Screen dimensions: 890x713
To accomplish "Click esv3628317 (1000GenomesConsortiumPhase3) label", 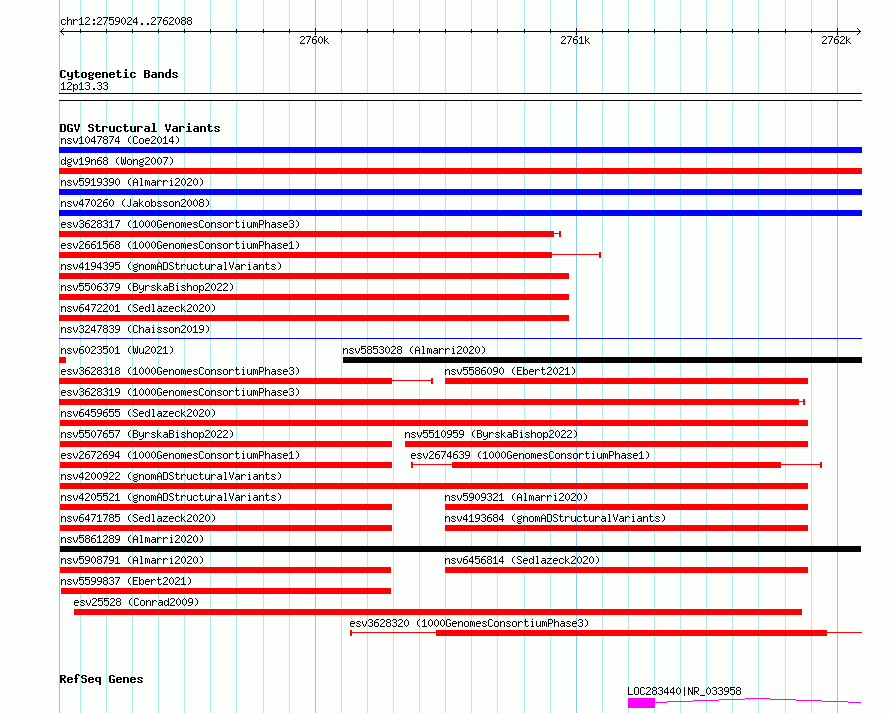I will coord(180,224).
